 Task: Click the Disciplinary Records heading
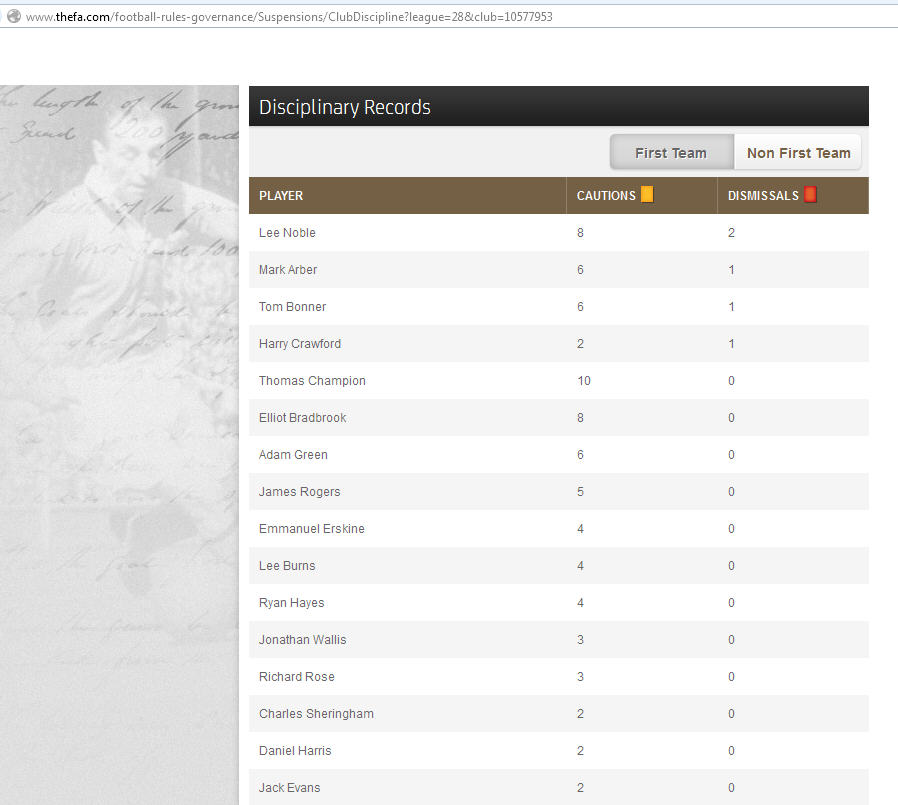(x=345, y=107)
